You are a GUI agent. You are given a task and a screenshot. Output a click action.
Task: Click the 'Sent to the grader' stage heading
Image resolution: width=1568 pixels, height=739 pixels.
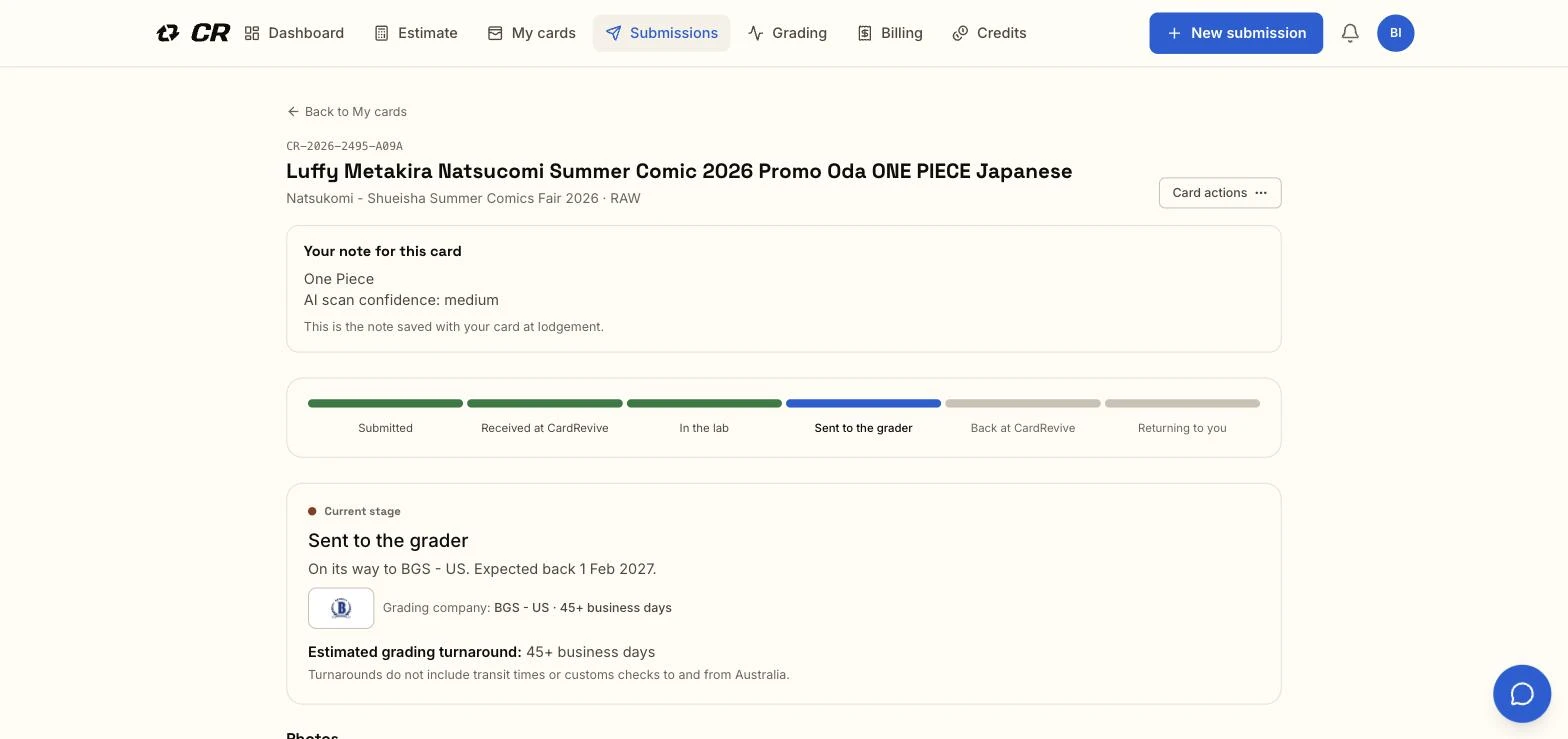point(388,541)
